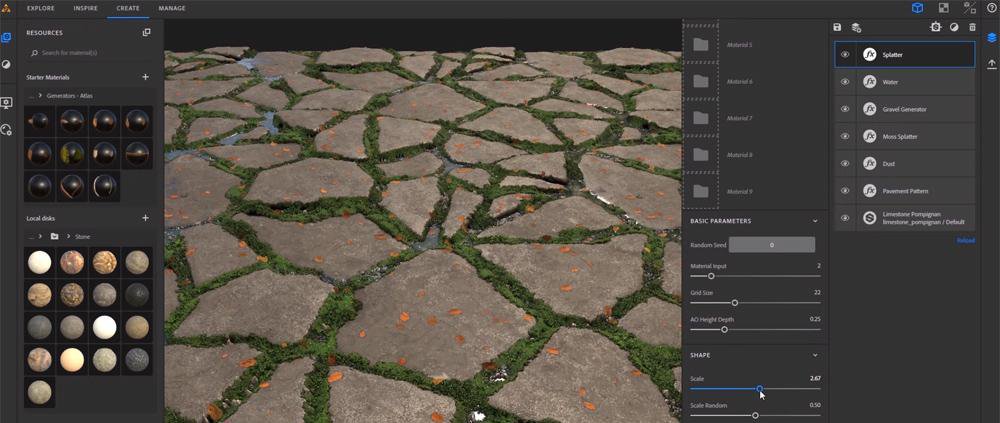This screenshot has height=423, width=1000.
Task: Add a Local disks folder with plus
Action: [145, 218]
